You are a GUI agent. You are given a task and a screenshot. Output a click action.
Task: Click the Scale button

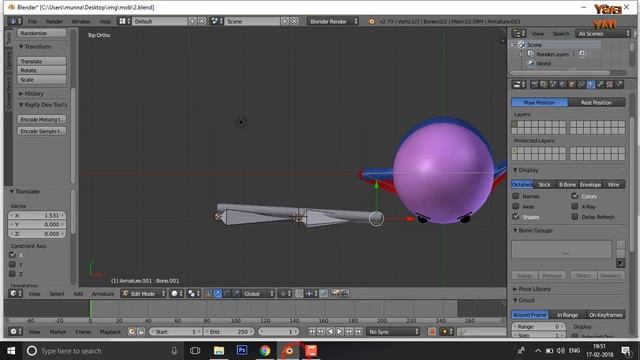pyautogui.click(x=42, y=80)
